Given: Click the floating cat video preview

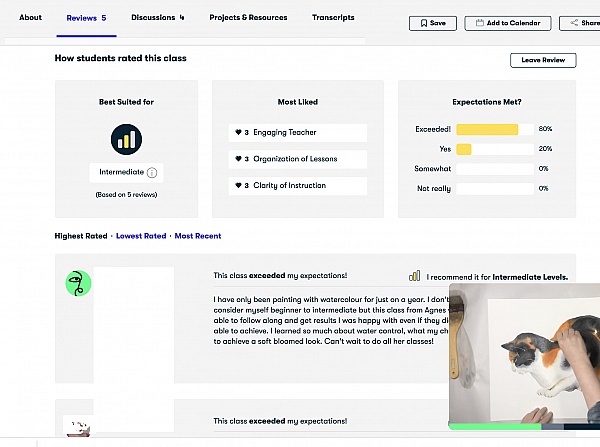Looking at the screenshot, I should pos(524,355).
